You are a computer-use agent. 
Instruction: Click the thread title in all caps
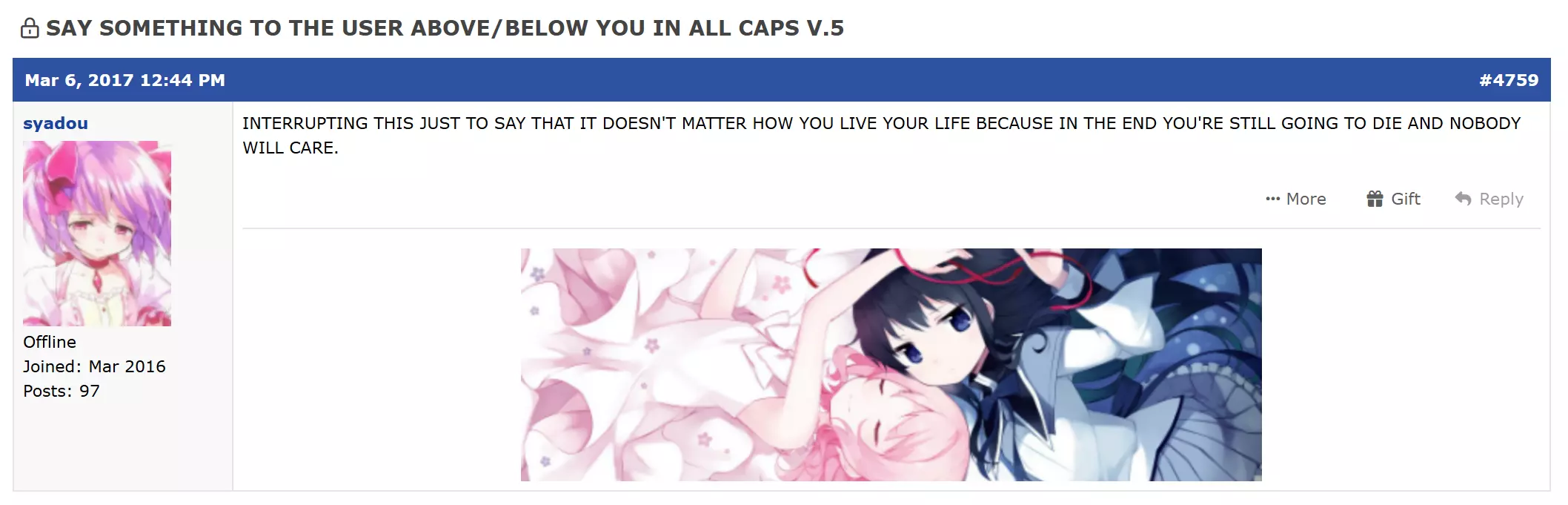click(x=445, y=28)
